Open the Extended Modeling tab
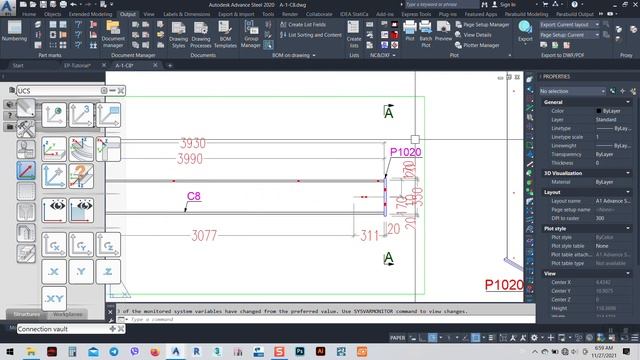 point(90,14)
